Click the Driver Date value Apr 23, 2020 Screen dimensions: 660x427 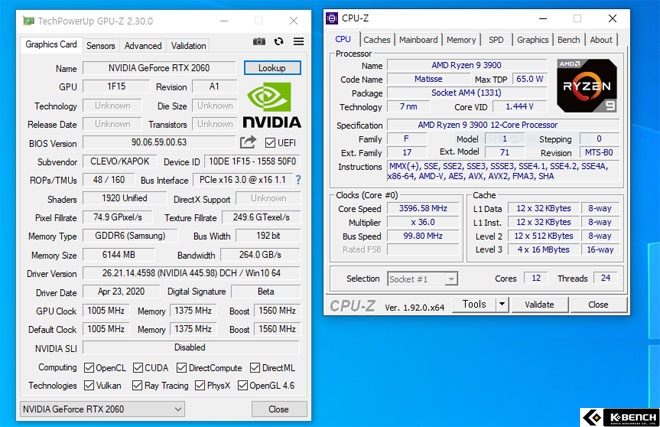click(x=121, y=291)
